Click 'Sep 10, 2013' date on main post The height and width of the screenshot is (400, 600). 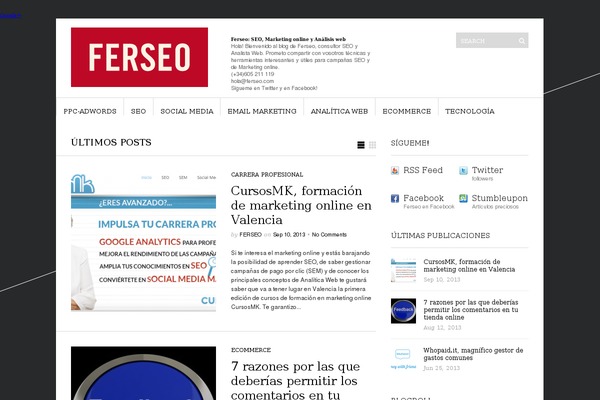coord(289,235)
